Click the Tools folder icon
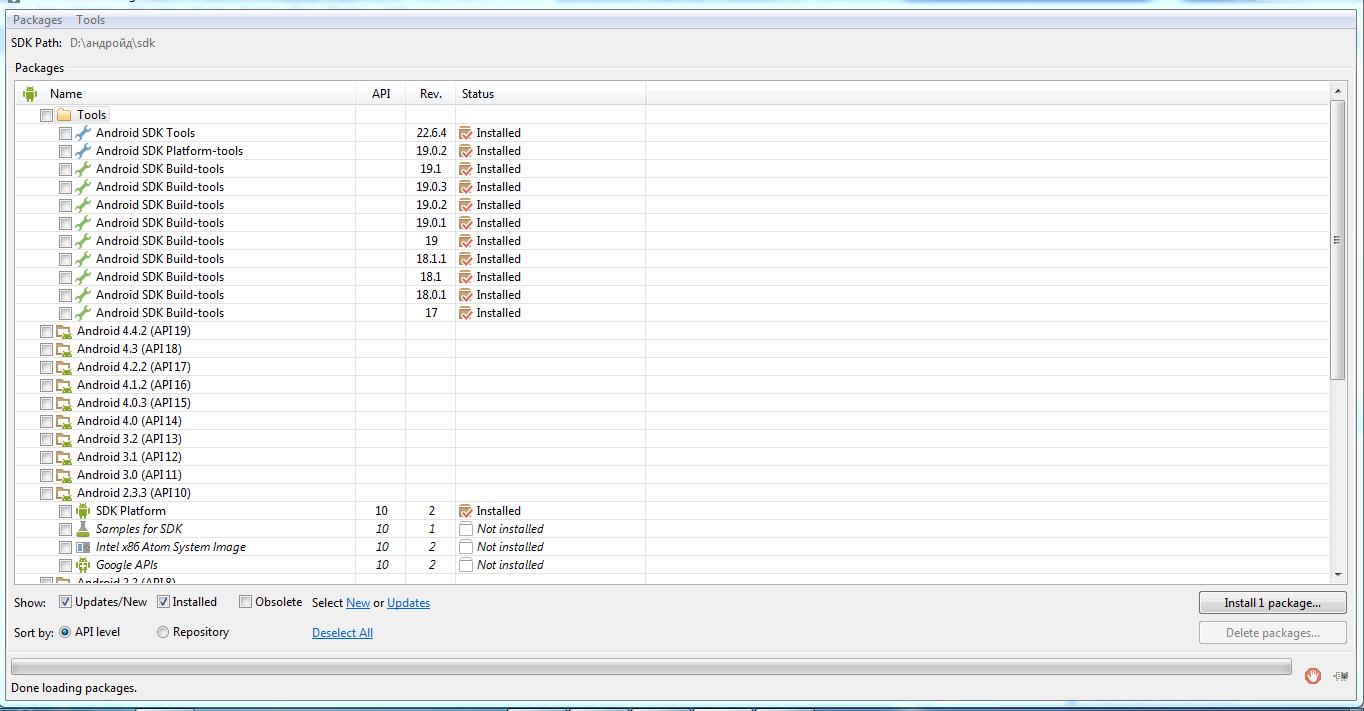The height and width of the screenshot is (711, 1364). coord(64,115)
